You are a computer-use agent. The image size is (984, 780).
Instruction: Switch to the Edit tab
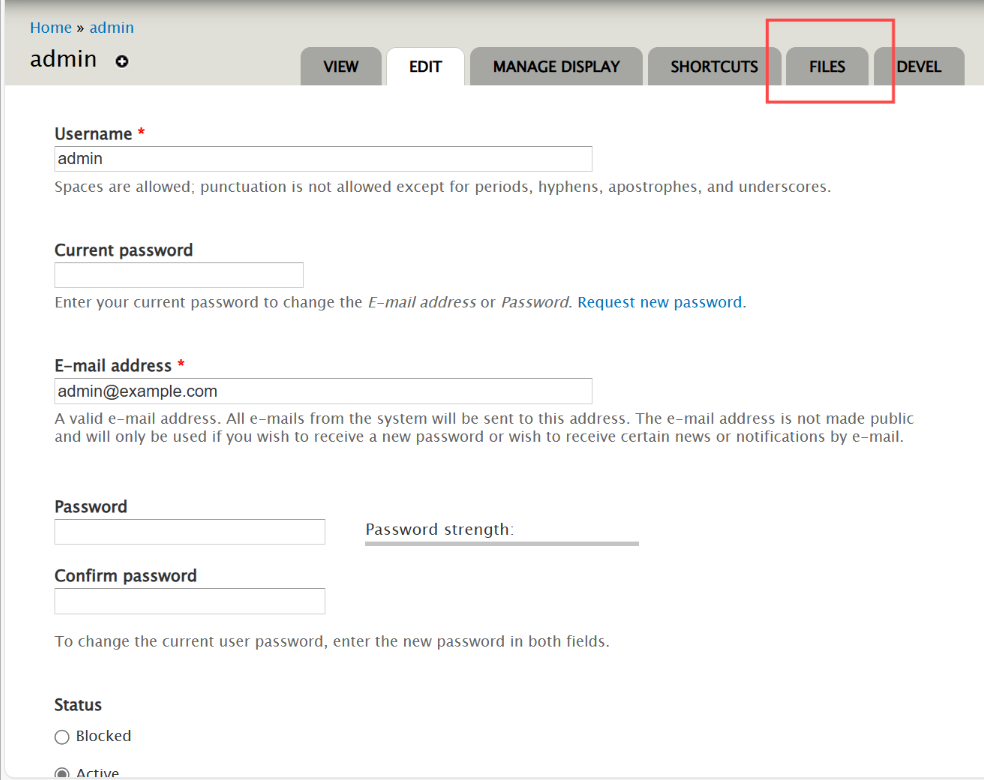425,66
